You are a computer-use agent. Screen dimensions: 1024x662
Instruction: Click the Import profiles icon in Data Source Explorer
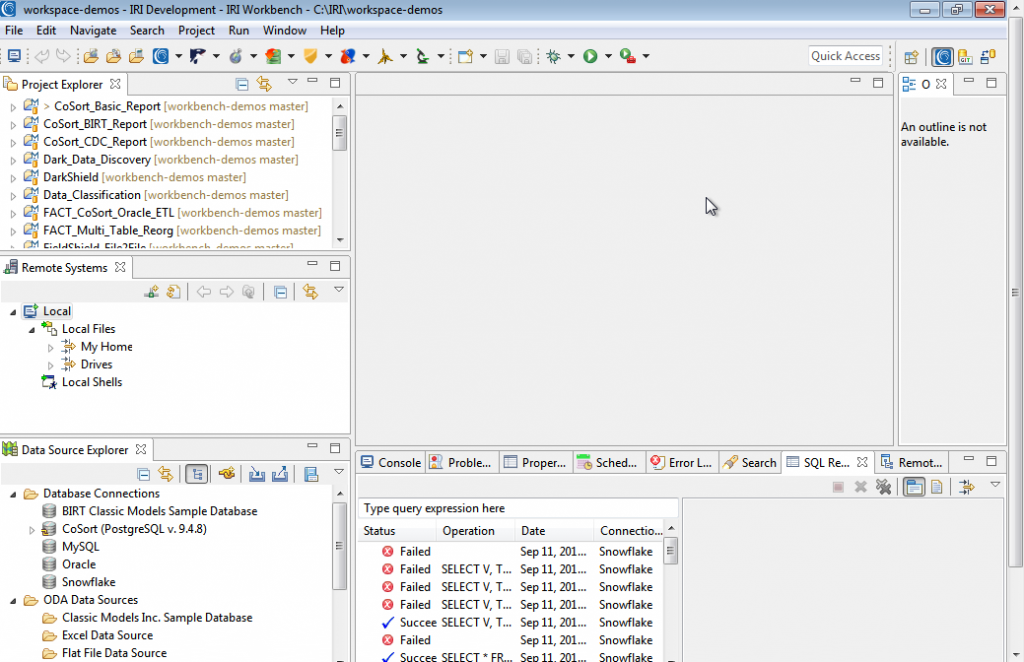click(257, 474)
